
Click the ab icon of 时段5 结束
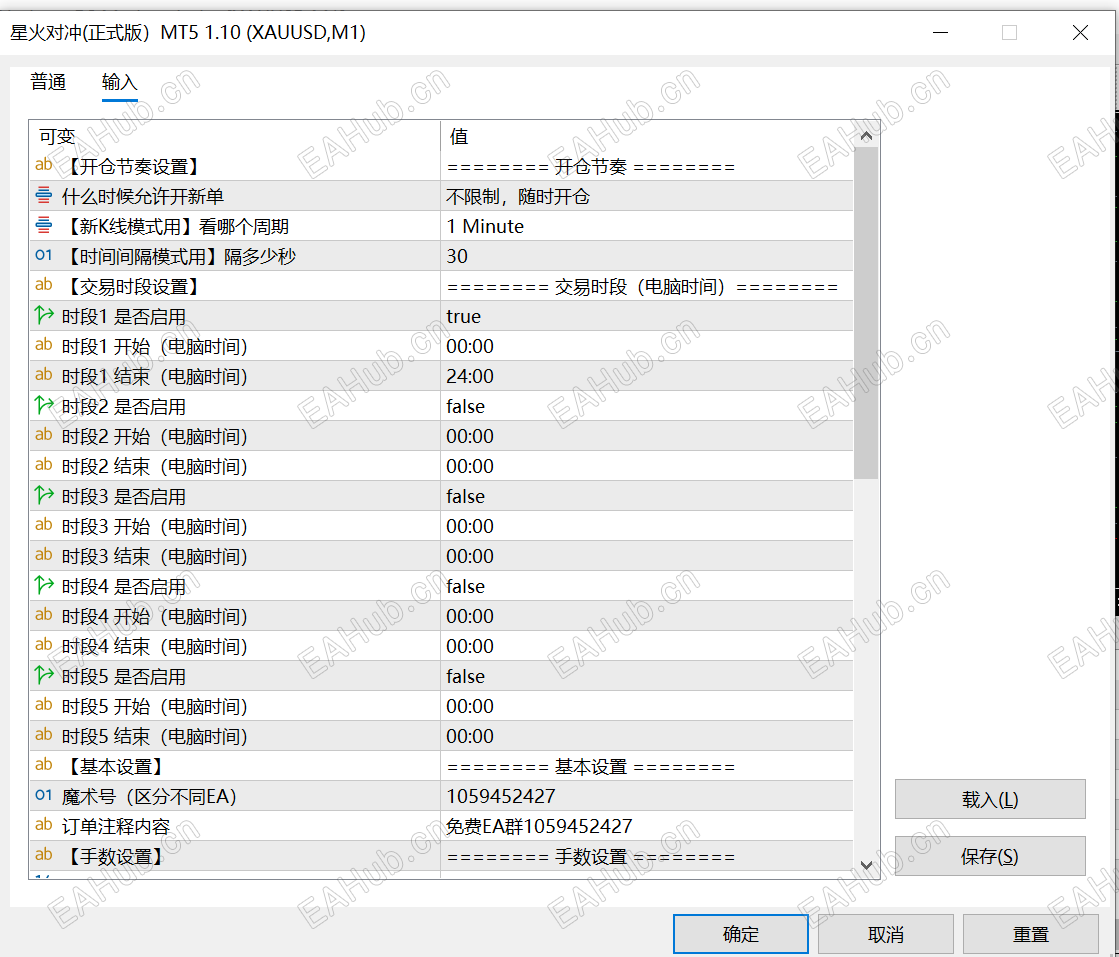pos(44,735)
